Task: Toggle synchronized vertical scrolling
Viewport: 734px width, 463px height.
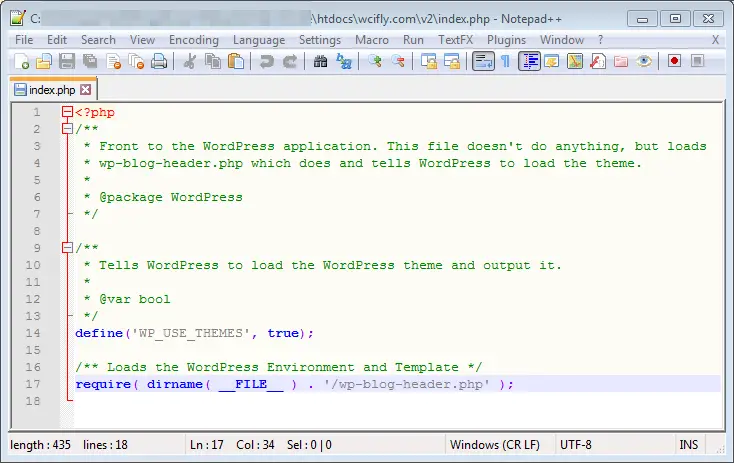Action: pos(429,61)
